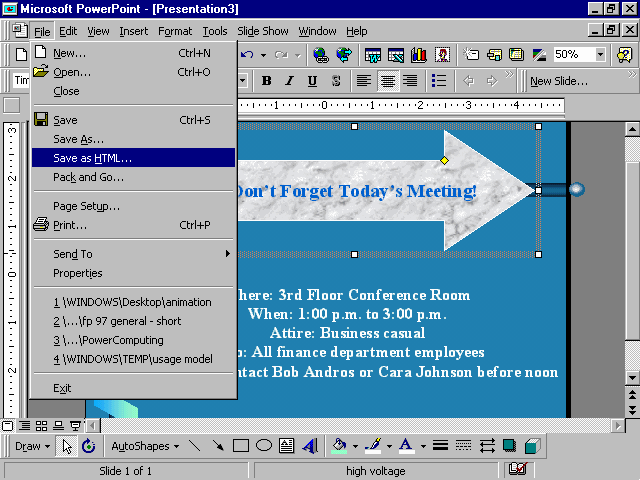Insert Clip Art from toolbar
This screenshot has width=640, height=480.
pos(442,55)
